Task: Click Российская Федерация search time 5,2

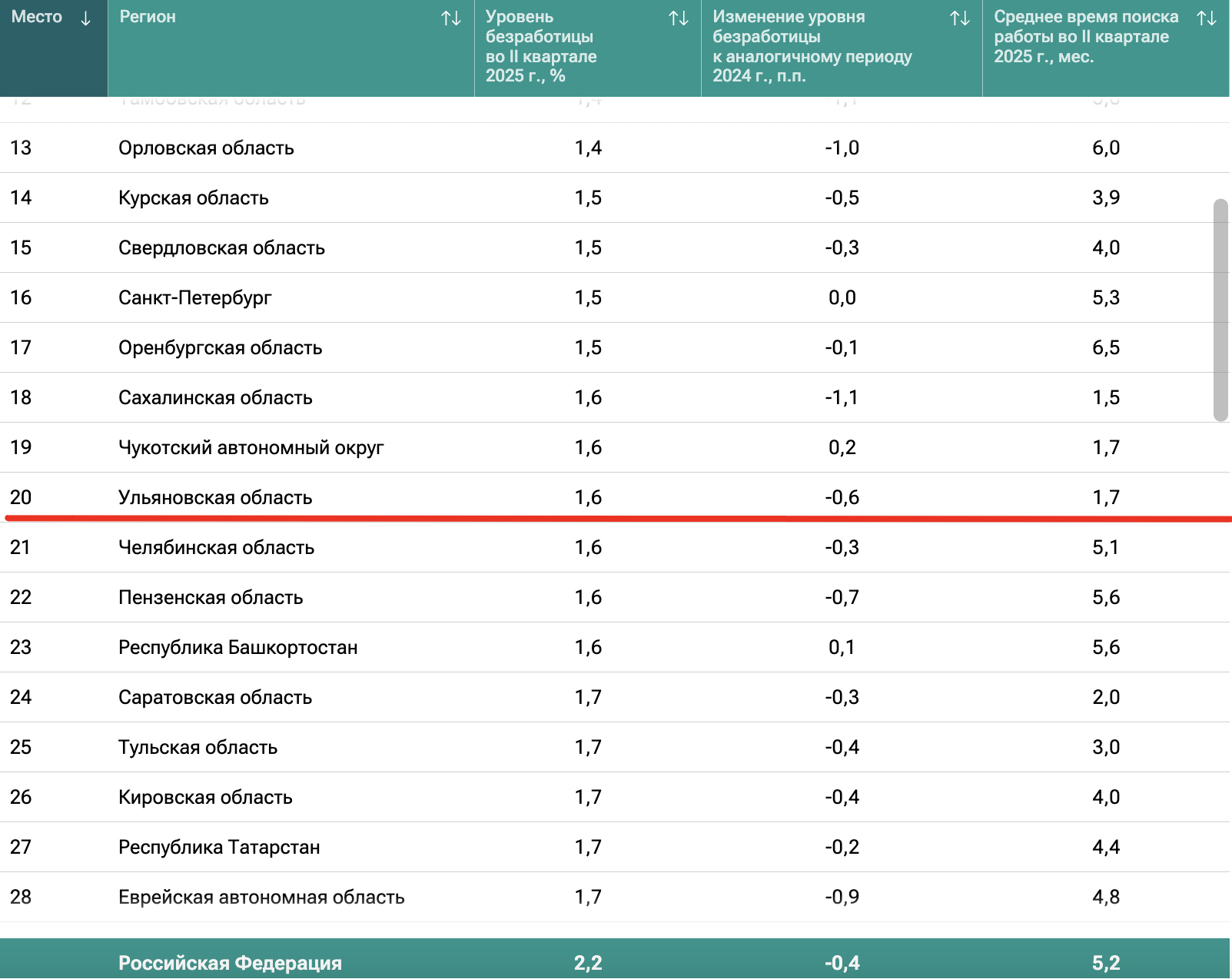Action: 1106,964
